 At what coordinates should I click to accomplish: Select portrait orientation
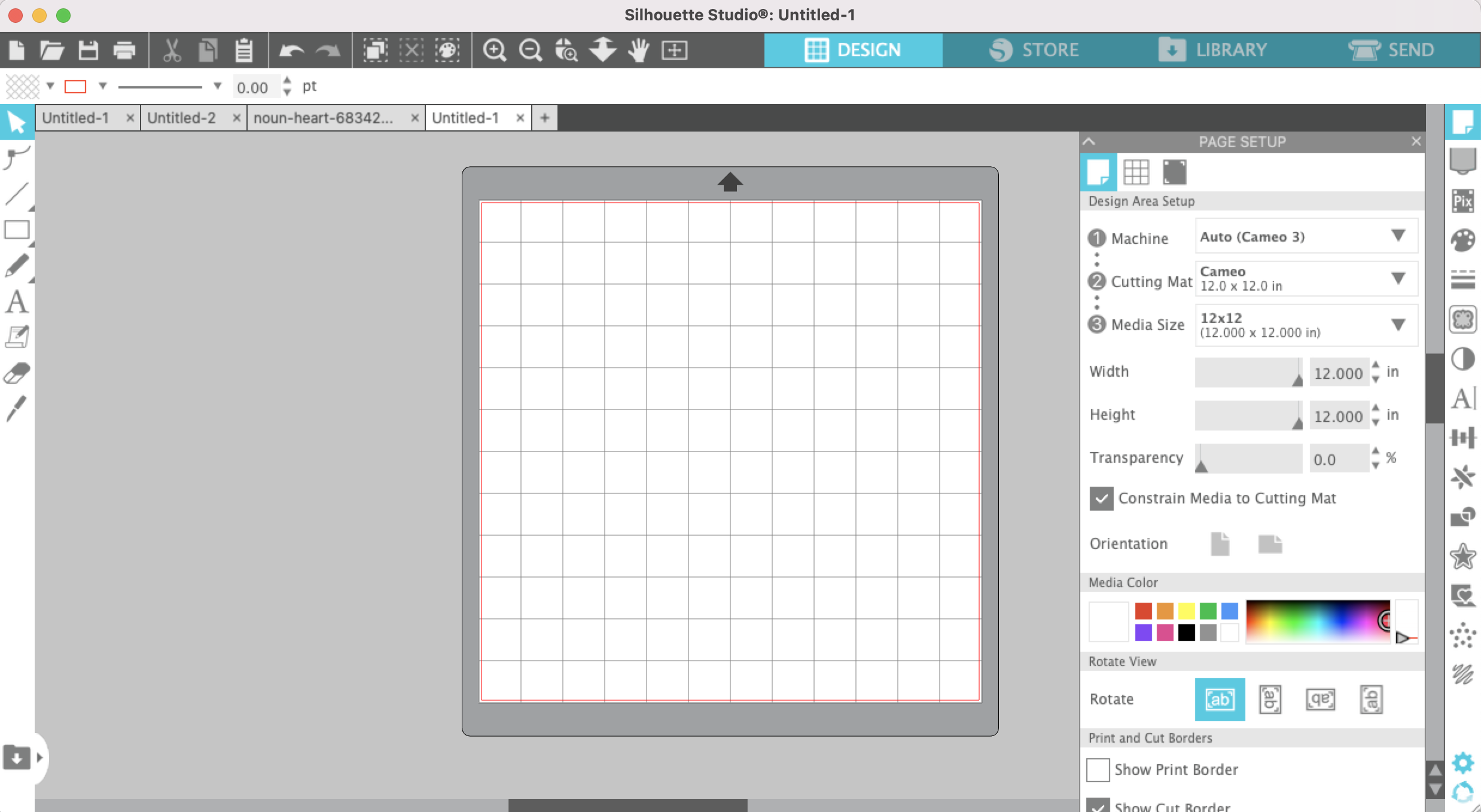(x=1220, y=544)
